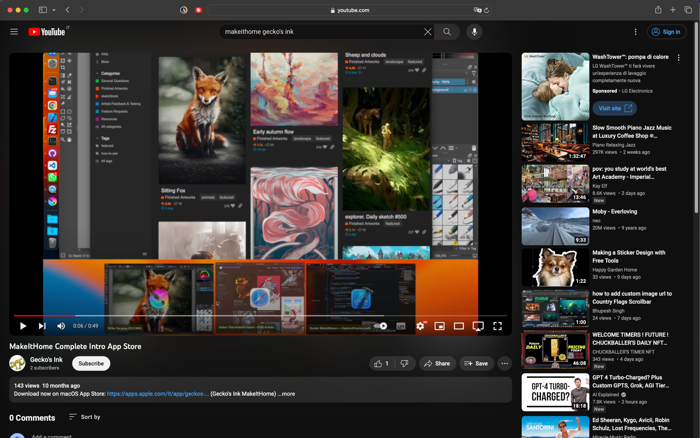Open Slow Smooth Piano Jazz Music thumbnail
The image size is (700, 438).
pyautogui.click(x=555, y=142)
